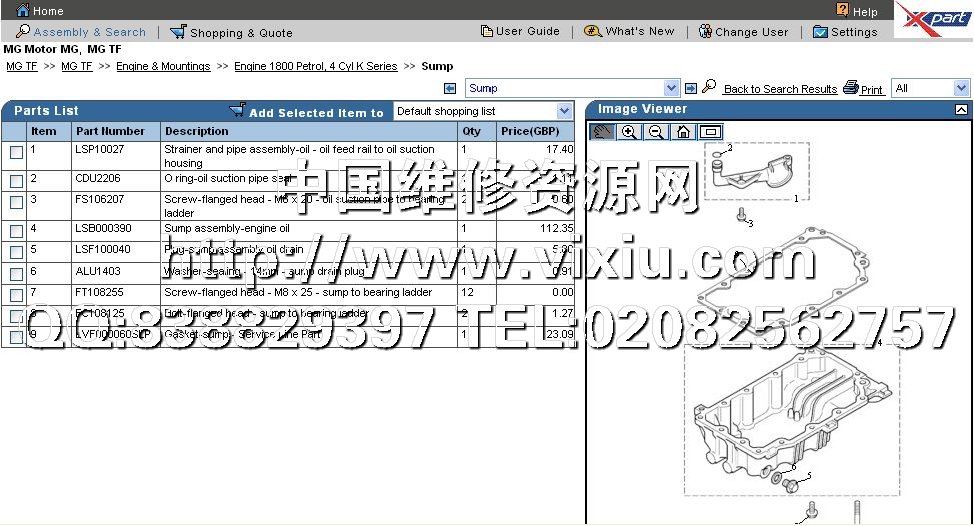Viewport: 974px width, 526px height.
Task: Go to previous section with the left arrow
Action: pyautogui.click(x=450, y=89)
